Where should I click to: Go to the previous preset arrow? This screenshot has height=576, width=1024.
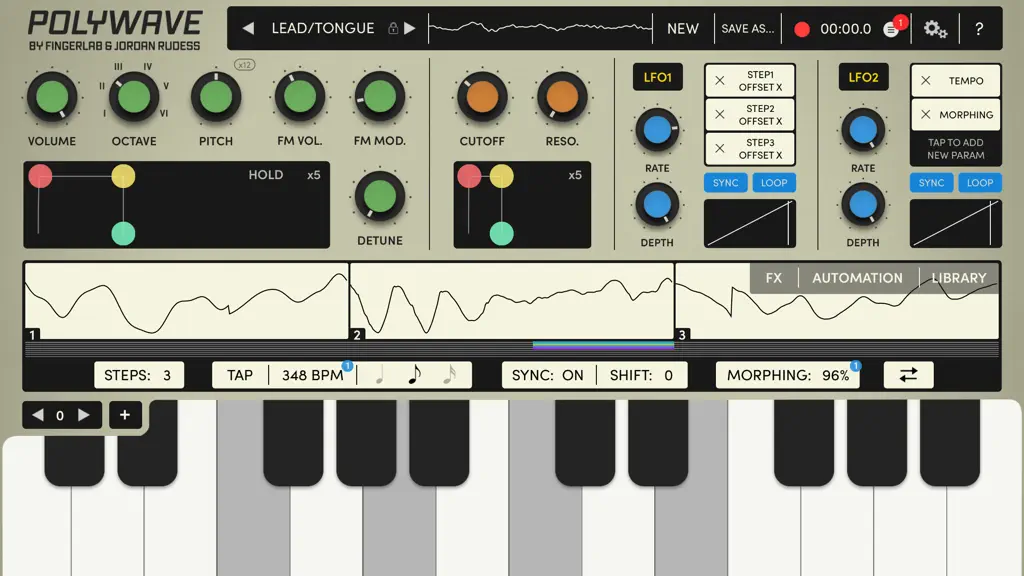pyautogui.click(x=248, y=28)
